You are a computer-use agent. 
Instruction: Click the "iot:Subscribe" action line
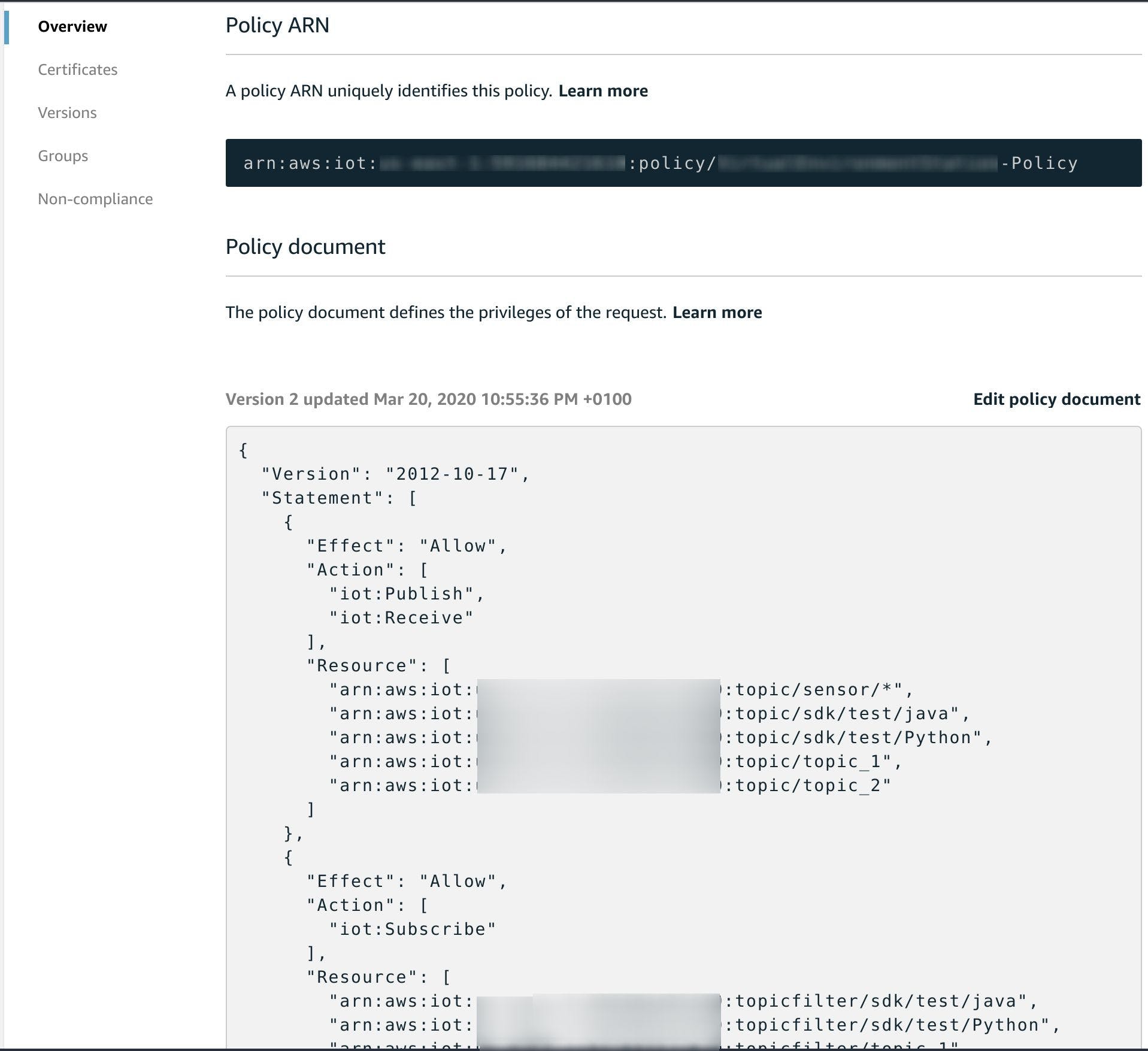pyautogui.click(x=413, y=929)
